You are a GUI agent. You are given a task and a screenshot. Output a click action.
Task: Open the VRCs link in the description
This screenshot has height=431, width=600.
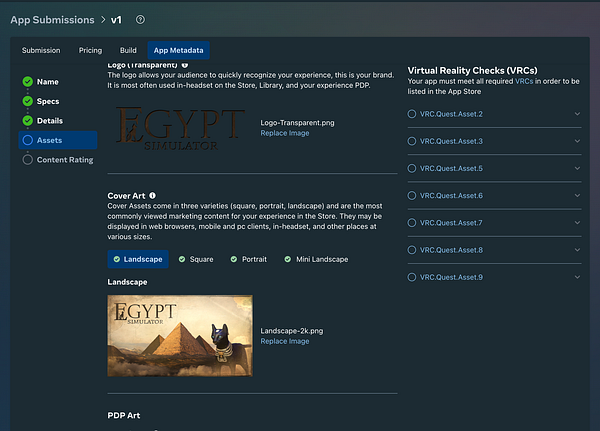coord(524,81)
